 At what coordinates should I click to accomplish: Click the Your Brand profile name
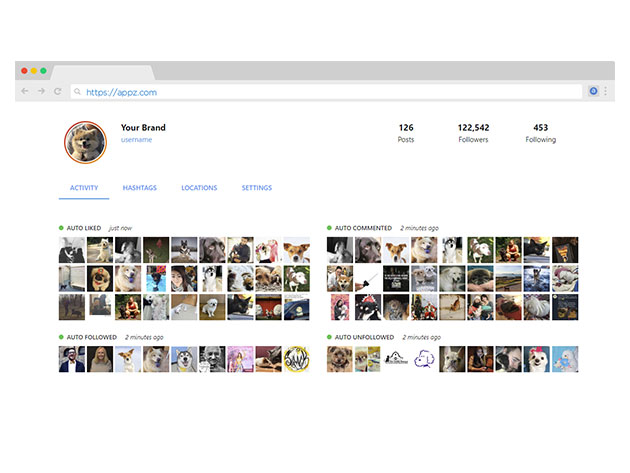click(143, 127)
